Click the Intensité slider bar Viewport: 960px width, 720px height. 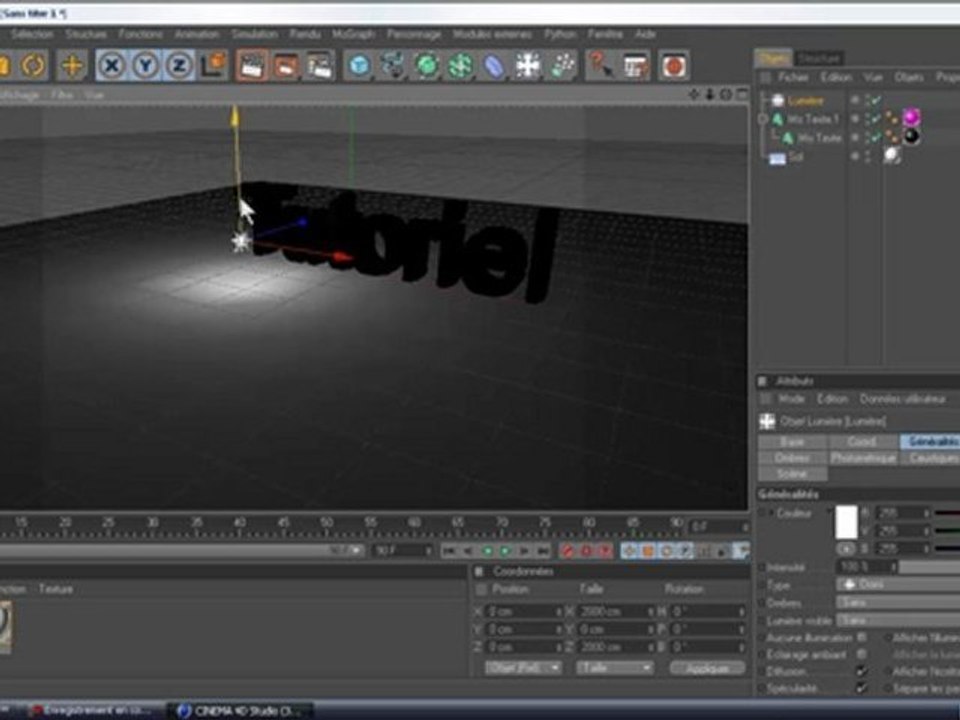[929, 567]
